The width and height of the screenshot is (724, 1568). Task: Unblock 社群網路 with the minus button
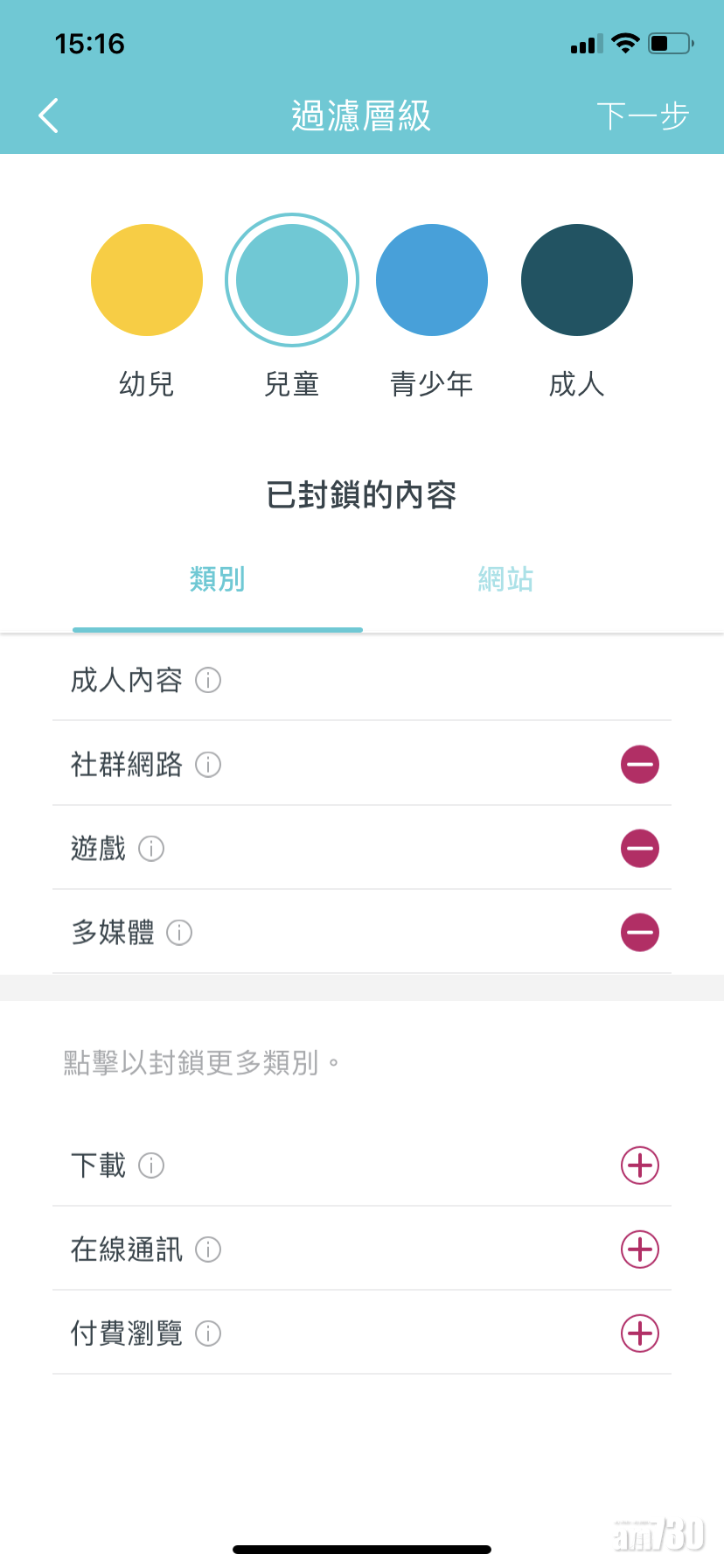(639, 765)
